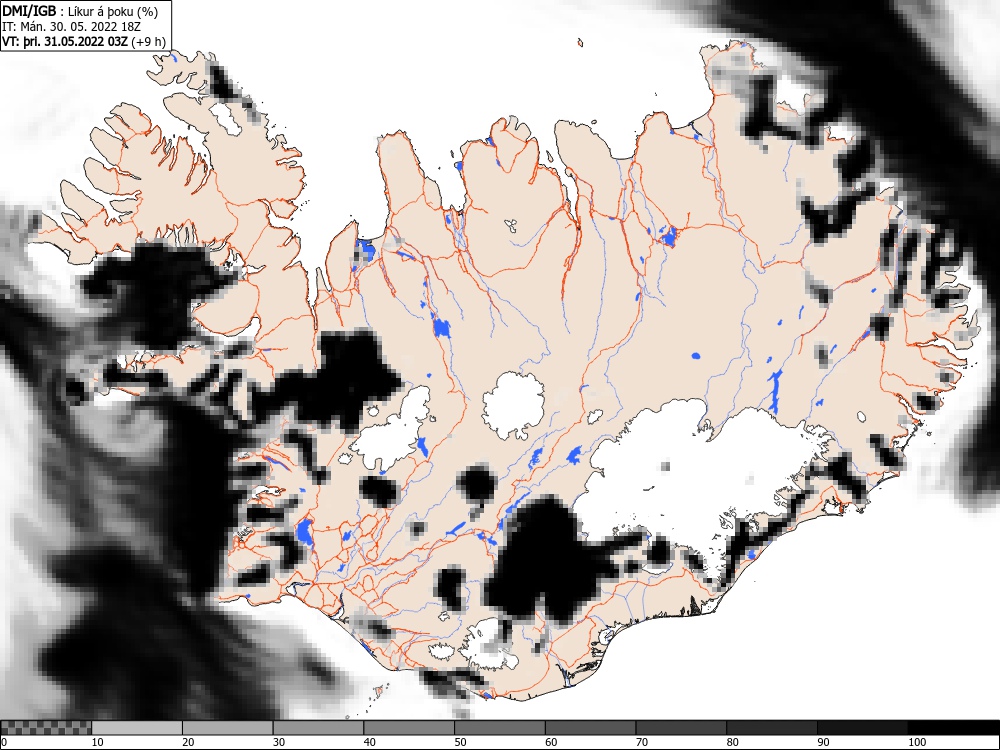Click the legend label '70'
Image resolution: width=1000 pixels, height=750 pixels.
[642, 742]
